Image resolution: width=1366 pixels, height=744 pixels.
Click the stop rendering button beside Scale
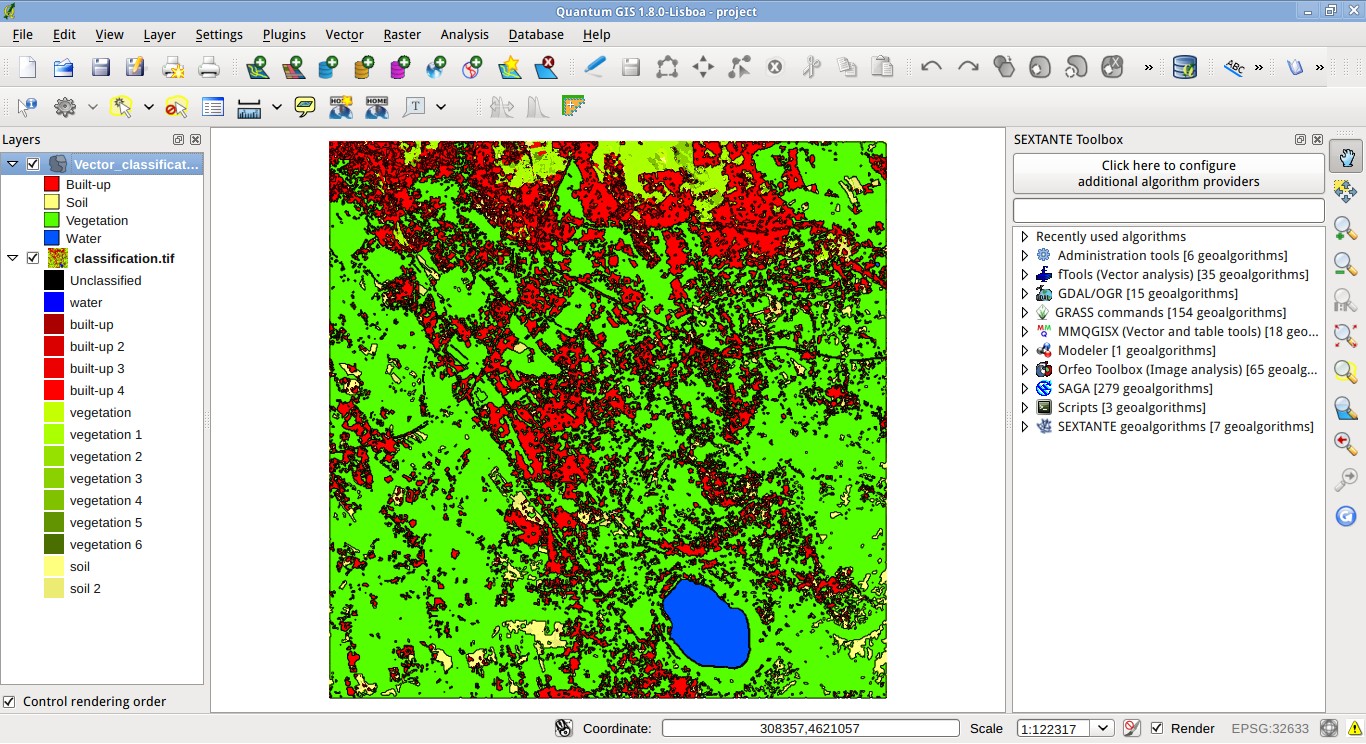pyautogui.click(x=1131, y=728)
